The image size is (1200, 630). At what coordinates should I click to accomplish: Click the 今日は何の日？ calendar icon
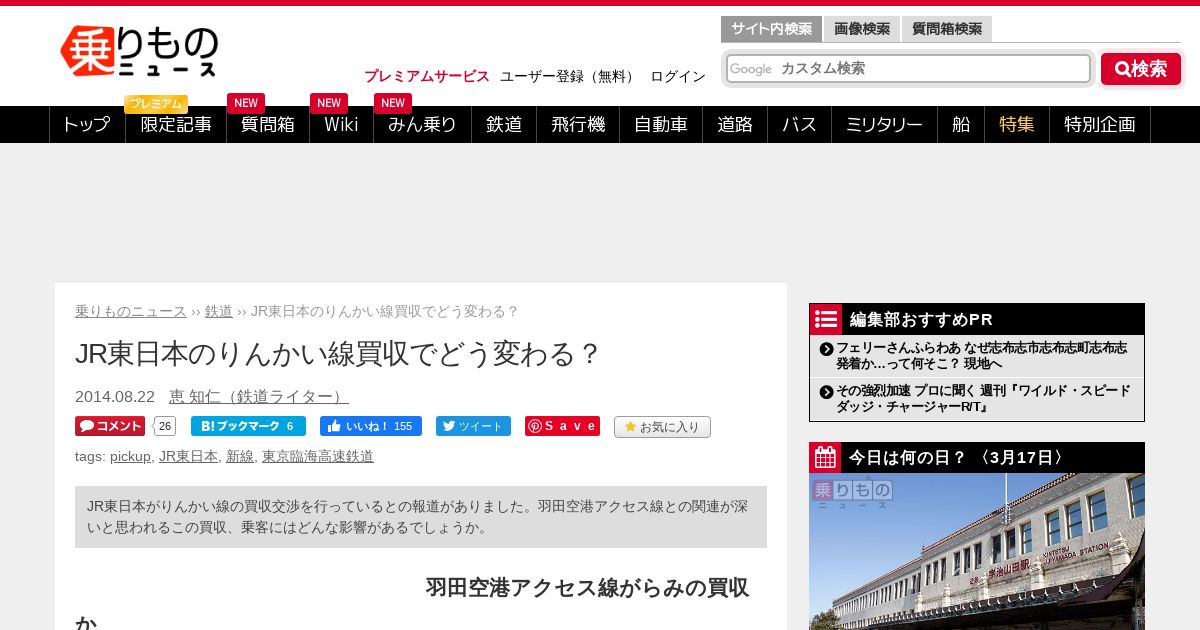click(826, 458)
